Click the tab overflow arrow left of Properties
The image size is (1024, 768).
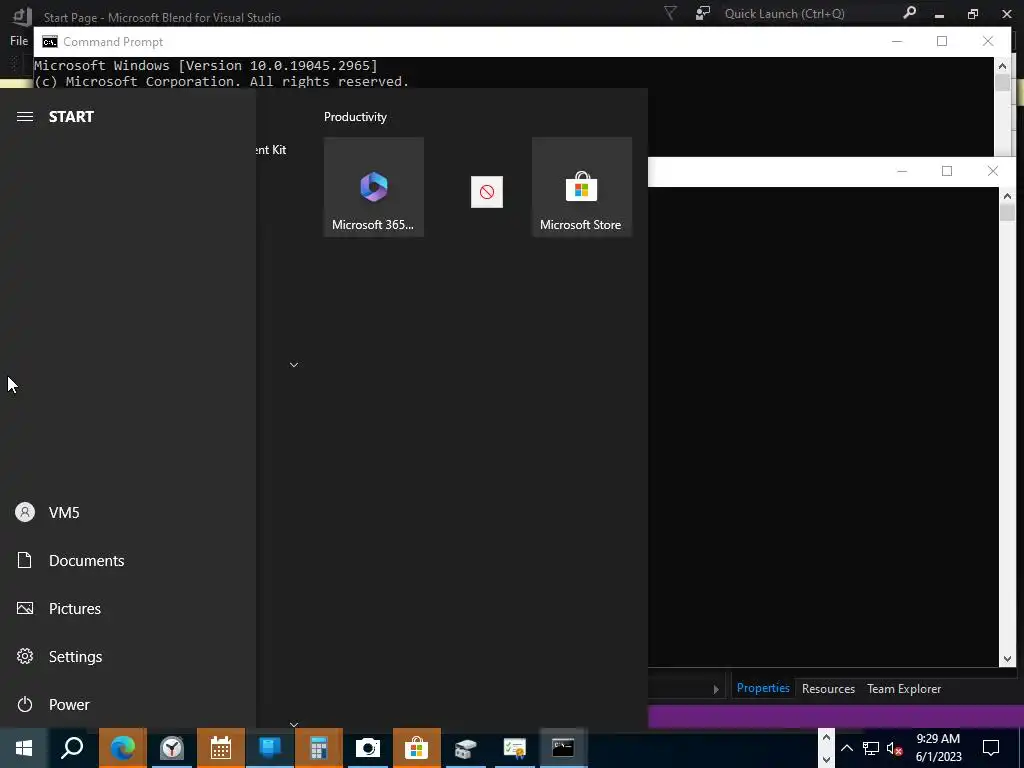(x=716, y=689)
